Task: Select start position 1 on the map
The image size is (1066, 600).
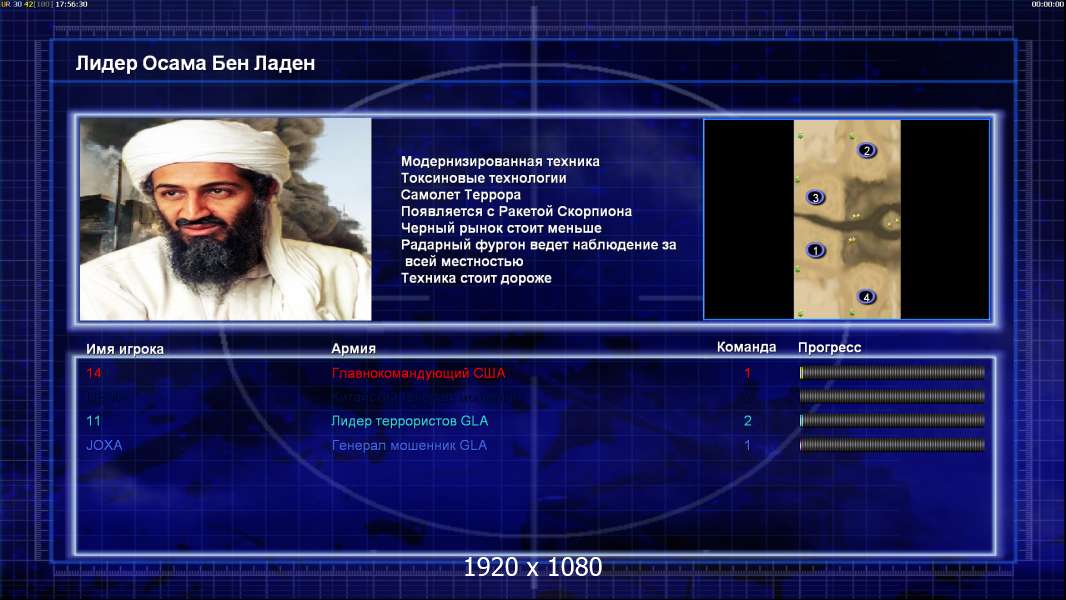Action: click(816, 251)
